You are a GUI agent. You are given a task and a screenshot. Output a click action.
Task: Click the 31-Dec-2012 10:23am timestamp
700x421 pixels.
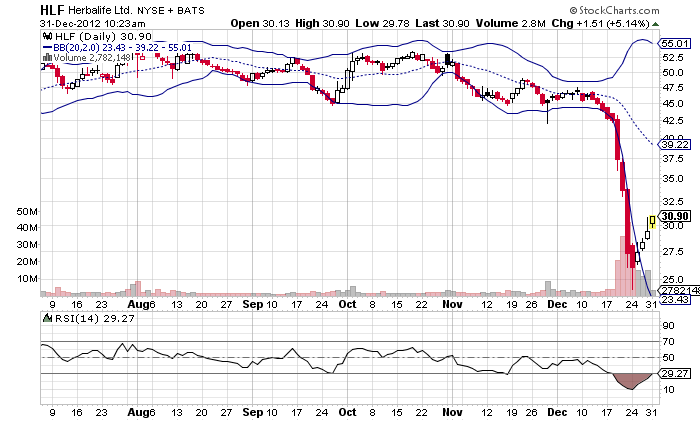[92, 24]
